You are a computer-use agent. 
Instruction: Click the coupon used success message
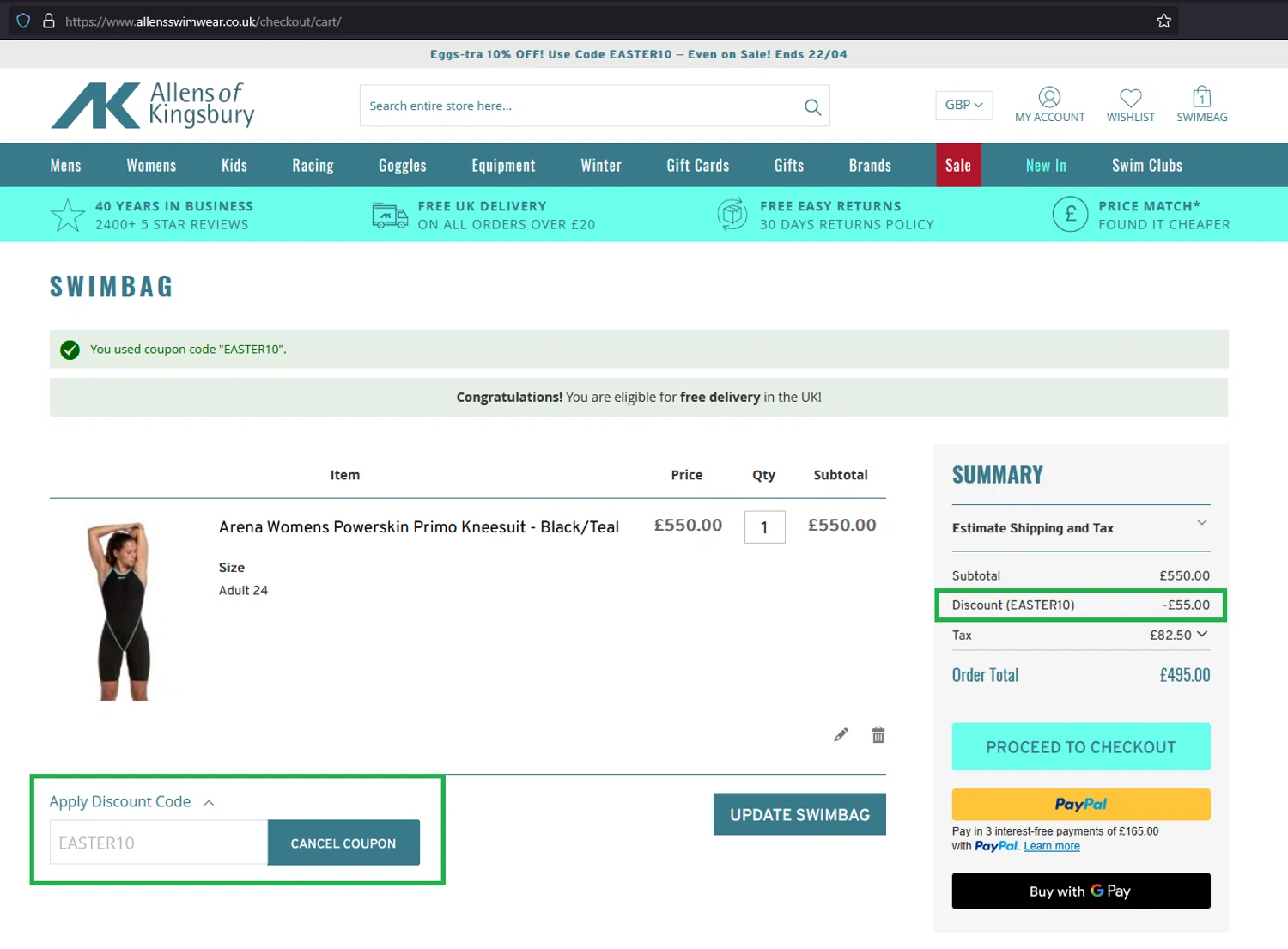click(188, 349)
